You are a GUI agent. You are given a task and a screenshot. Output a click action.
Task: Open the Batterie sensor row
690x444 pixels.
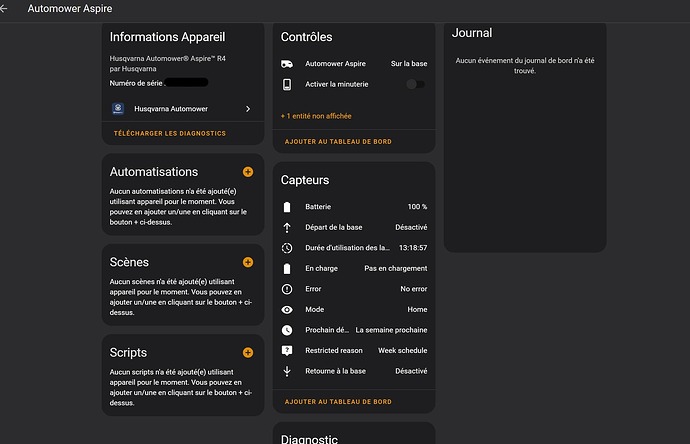point(354,207)
